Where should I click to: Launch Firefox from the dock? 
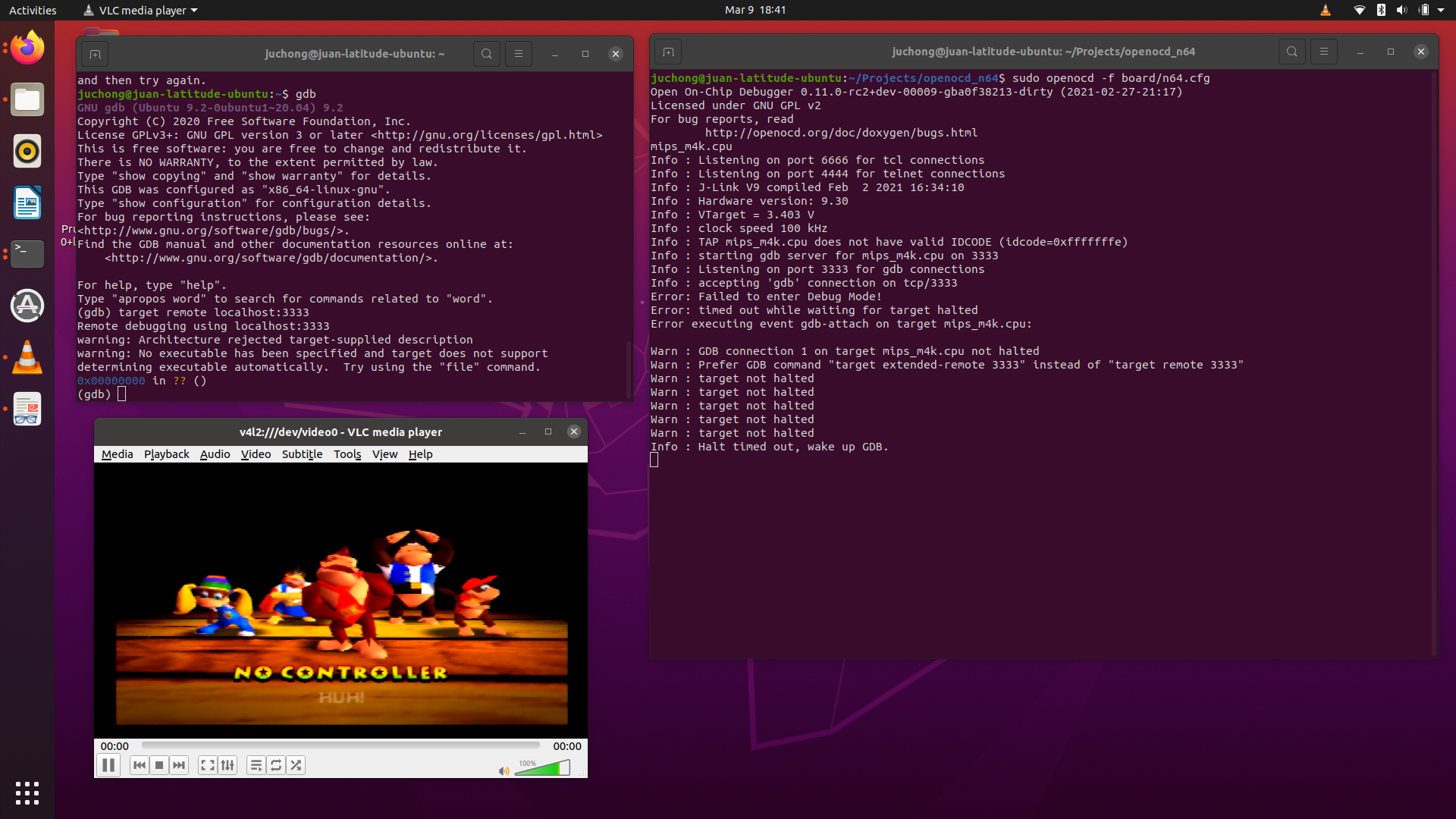coord(27,47)
